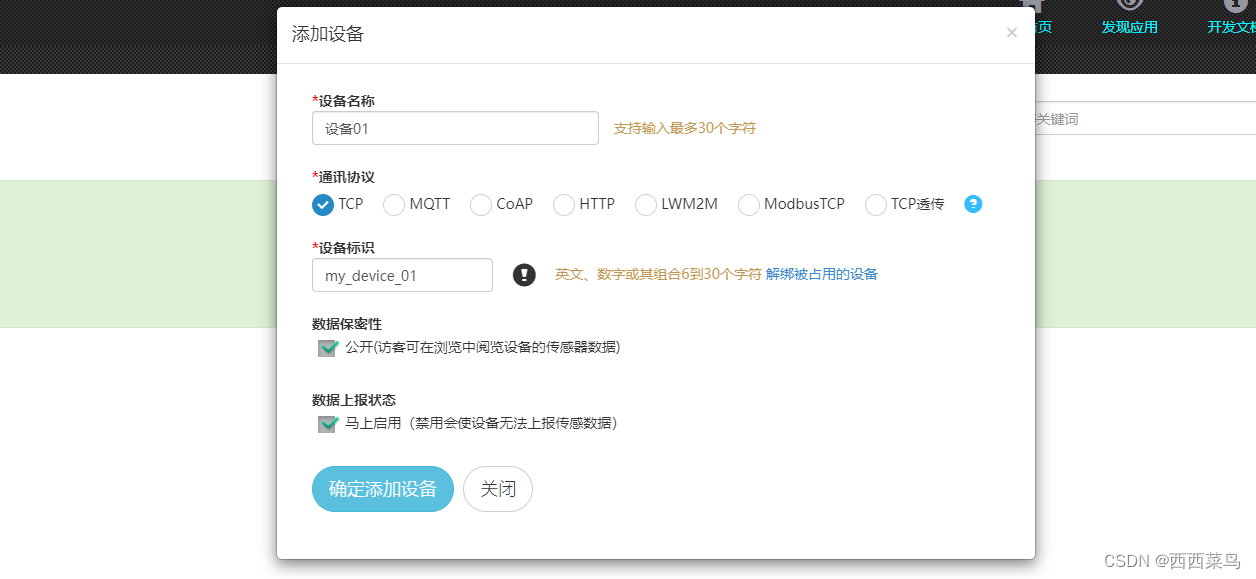The width and height of the screenshot is (1256, 579).
Task: Select LWM2M protocol option
Action: click(646, 204)
